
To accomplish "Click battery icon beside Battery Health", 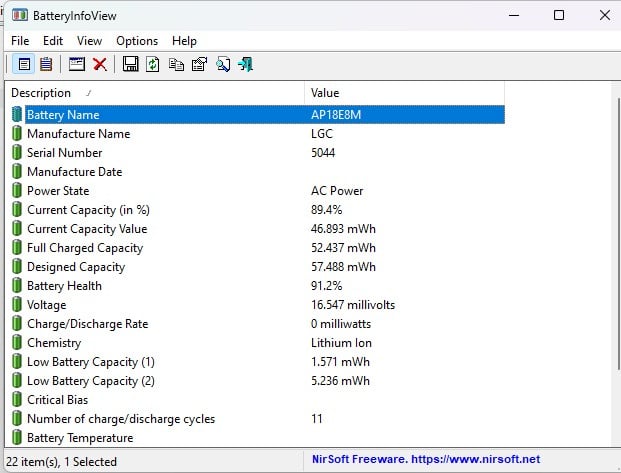I will 17,286.
